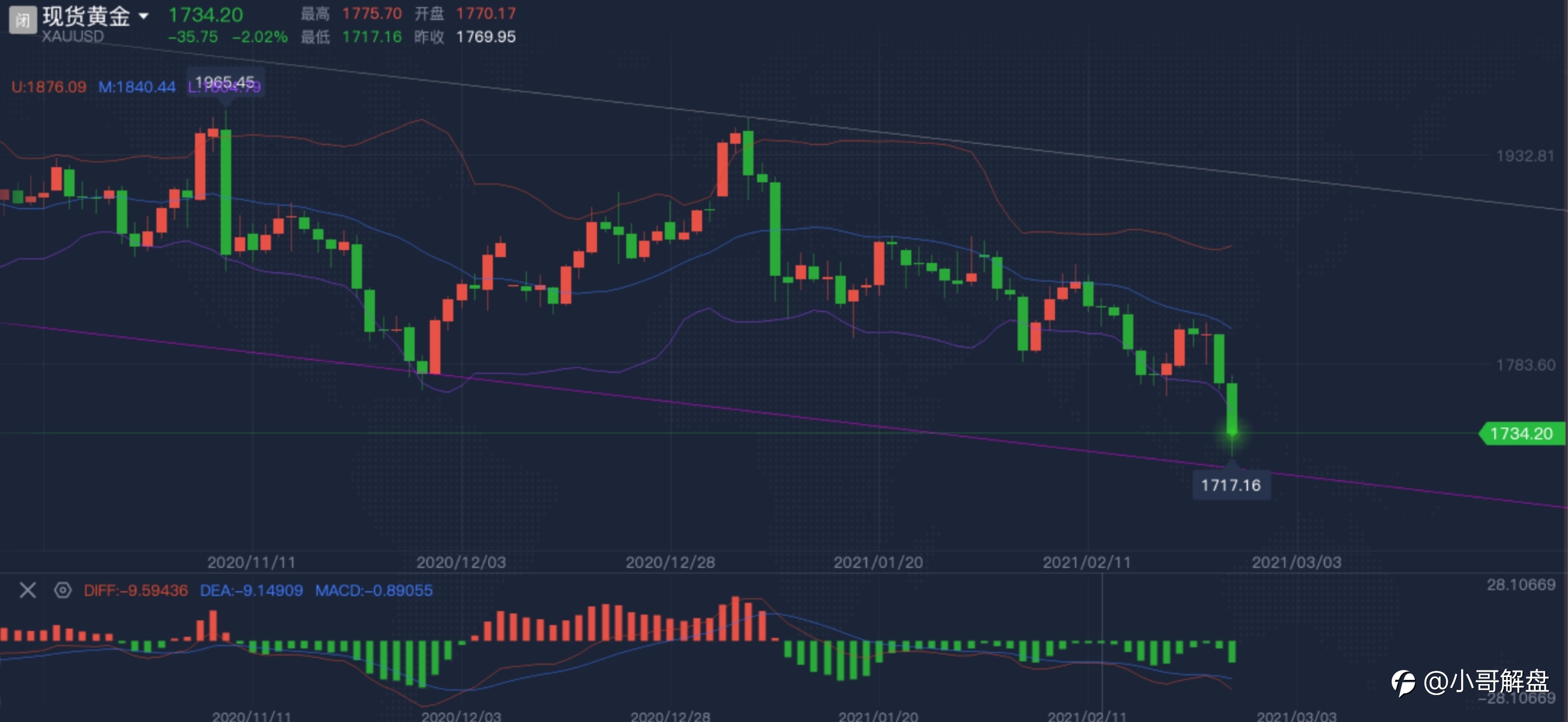Close the MACD indicator panel with the X icon
The width and height of the screenshot is (1568, 722).
tap(27, 590)
